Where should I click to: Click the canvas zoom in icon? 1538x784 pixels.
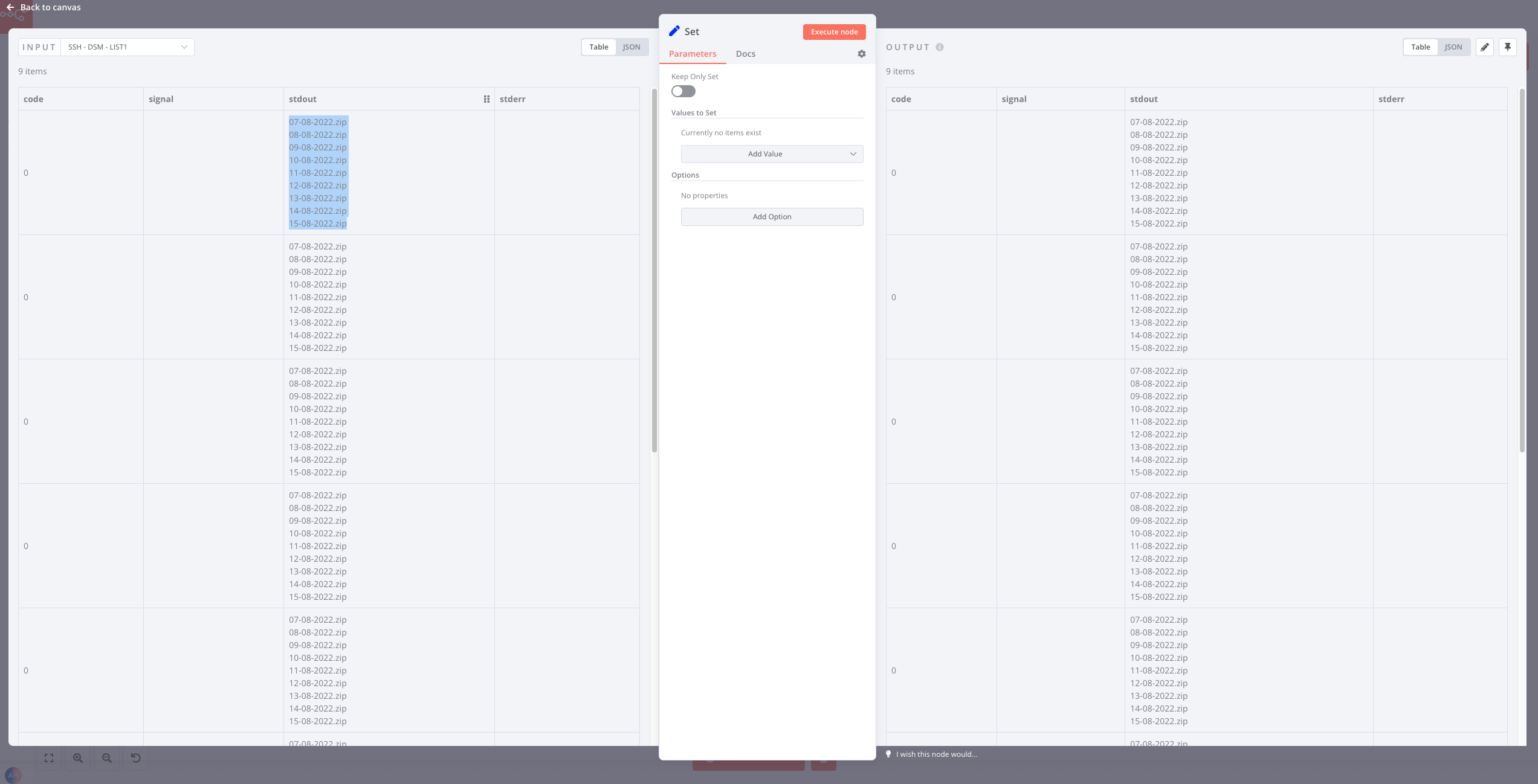(78, 758)
